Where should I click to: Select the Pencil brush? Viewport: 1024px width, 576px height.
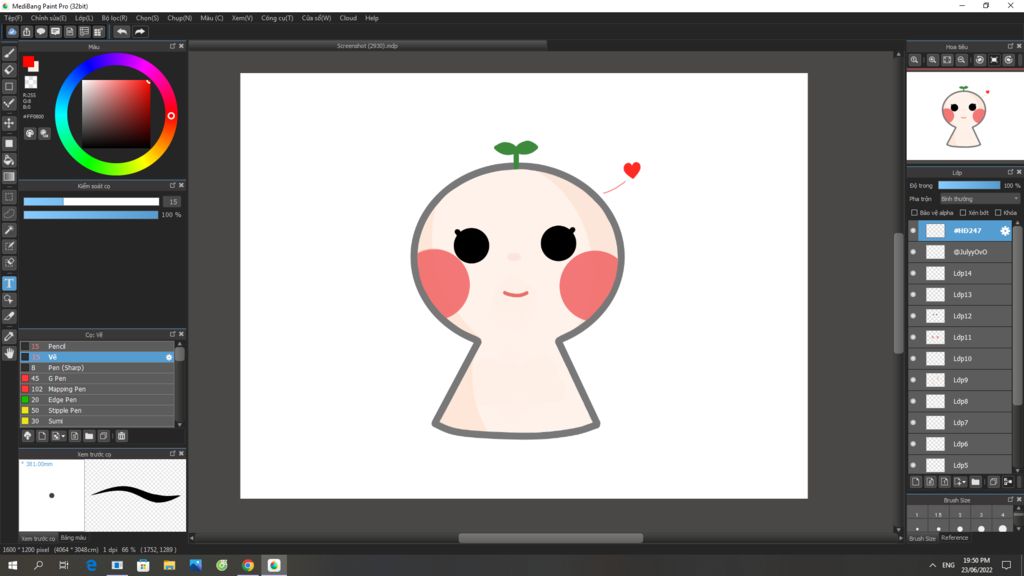(97, 346)
